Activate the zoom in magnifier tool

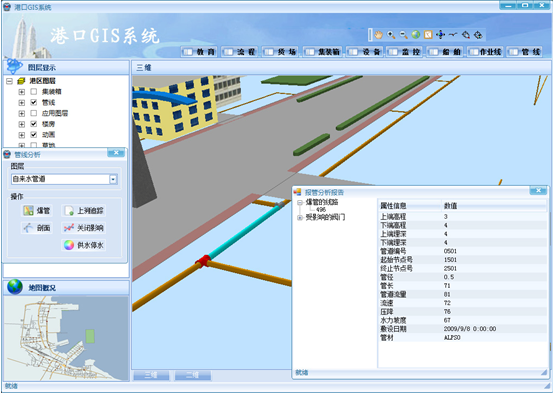(x=391, y=35)
